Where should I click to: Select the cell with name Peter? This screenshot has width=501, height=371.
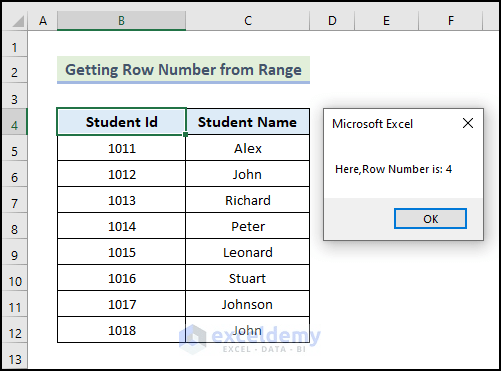pos(247,226)
